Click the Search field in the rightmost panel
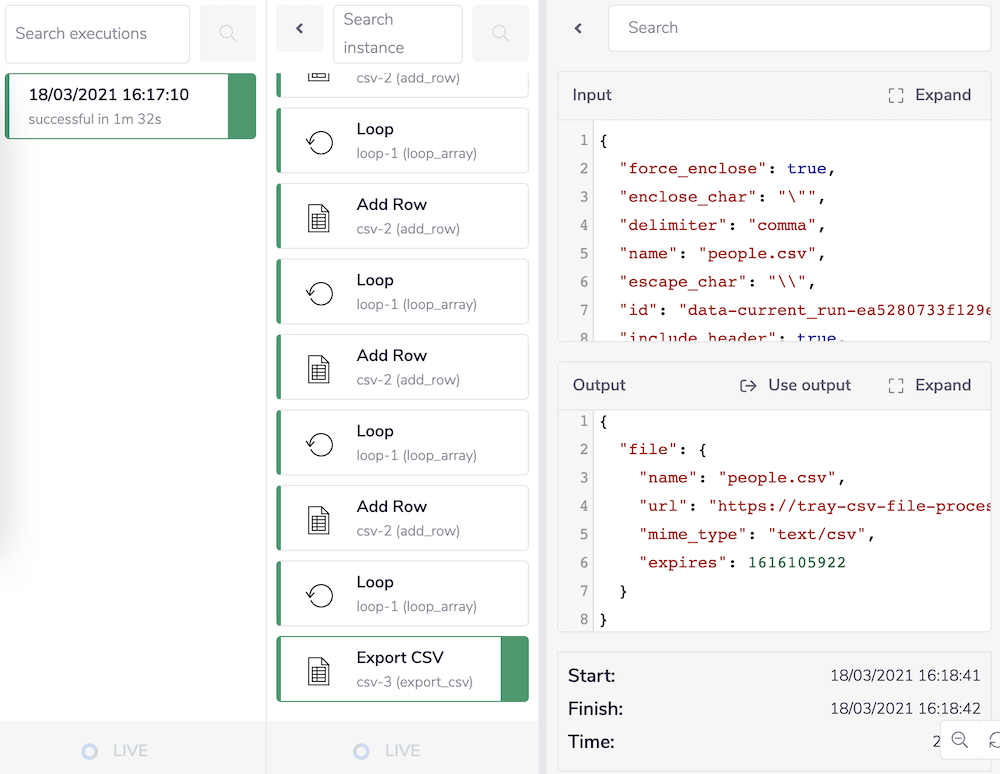This screenshot has width=1000, height=774. (799, 28)
